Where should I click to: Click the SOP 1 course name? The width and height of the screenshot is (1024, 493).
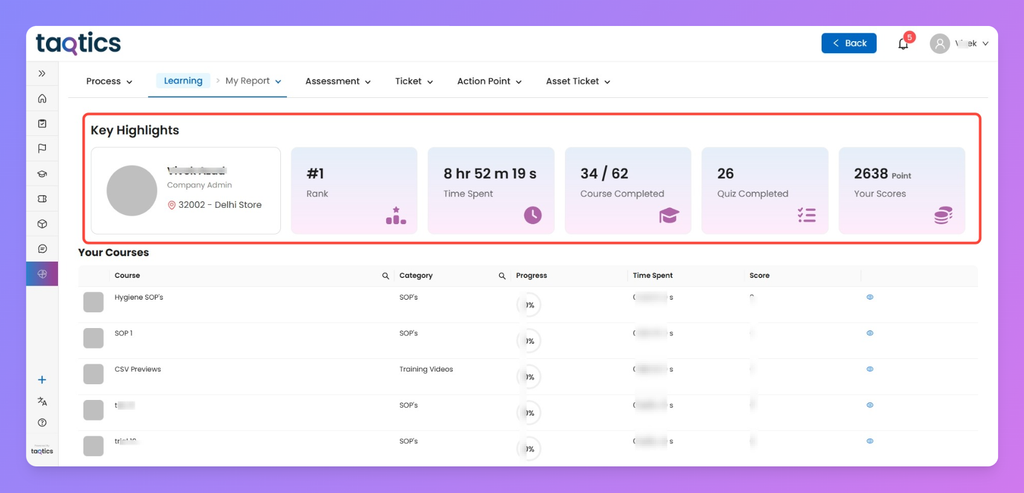[x=123, y=333]
